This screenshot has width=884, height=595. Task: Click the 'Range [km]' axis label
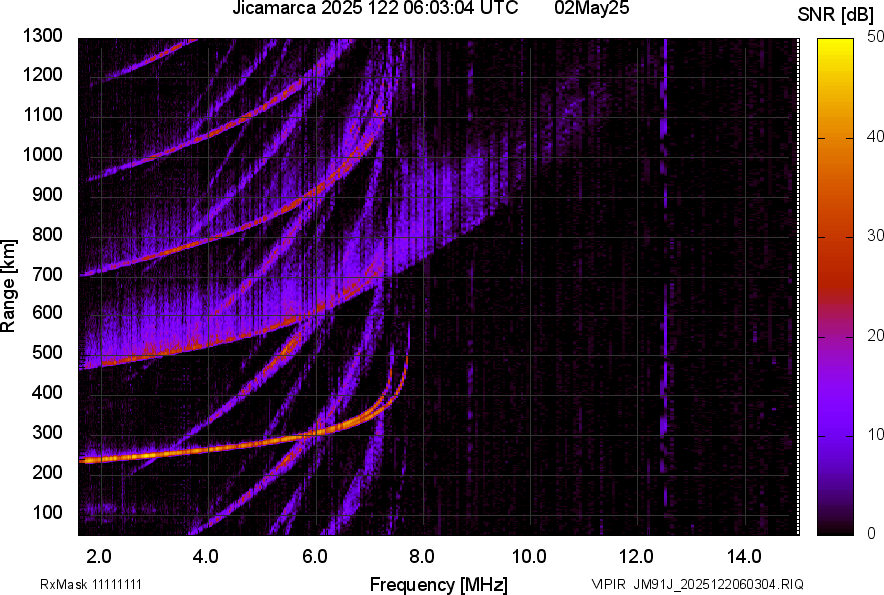(x=8, y=286)
